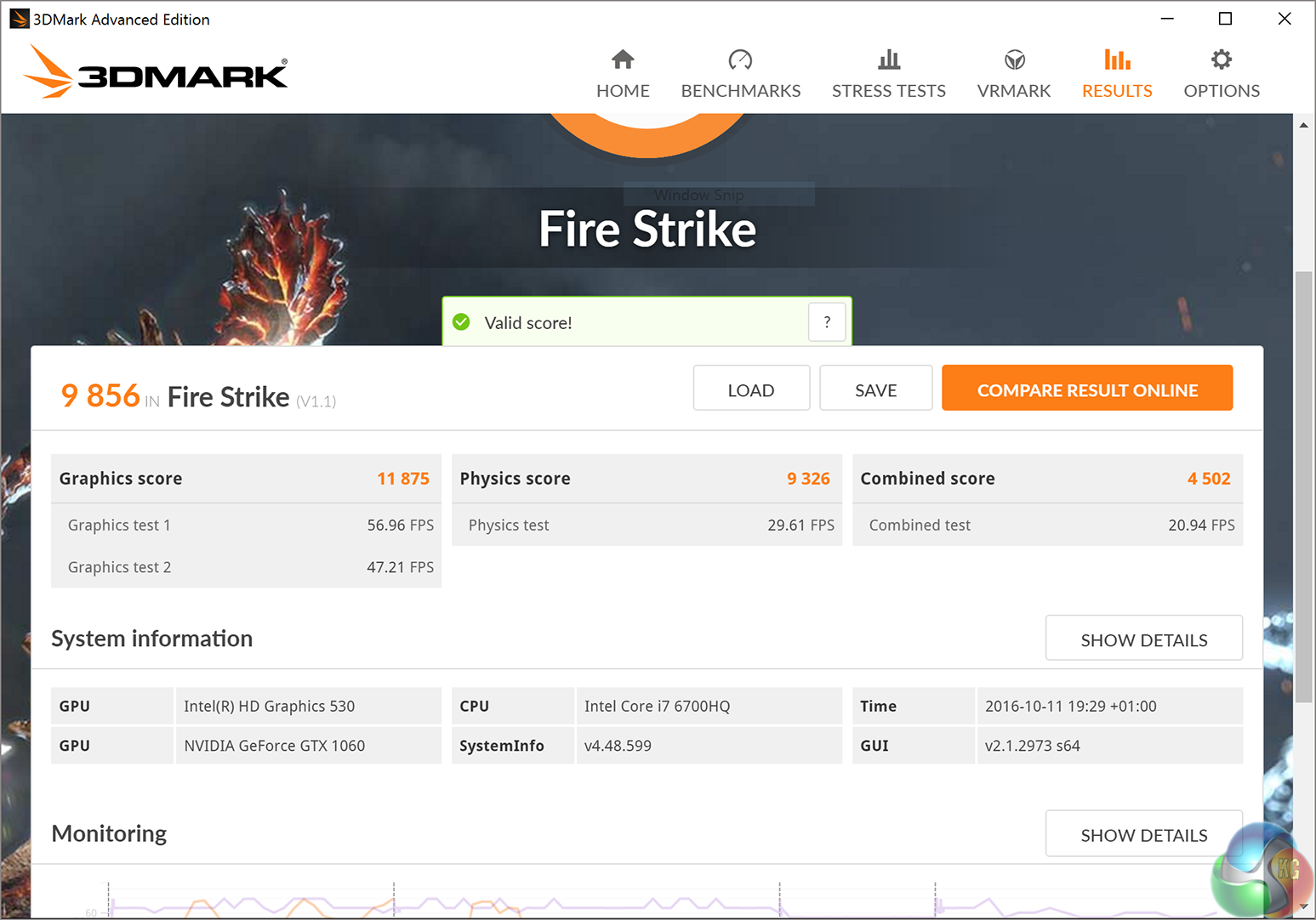Click the Benchmarks gauge icon
The width and height of the screenshot is (1316, 920).
point(740,60)
